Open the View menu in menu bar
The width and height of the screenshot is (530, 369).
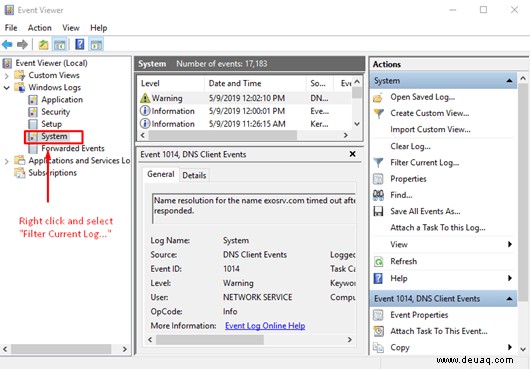click(71, 28)
